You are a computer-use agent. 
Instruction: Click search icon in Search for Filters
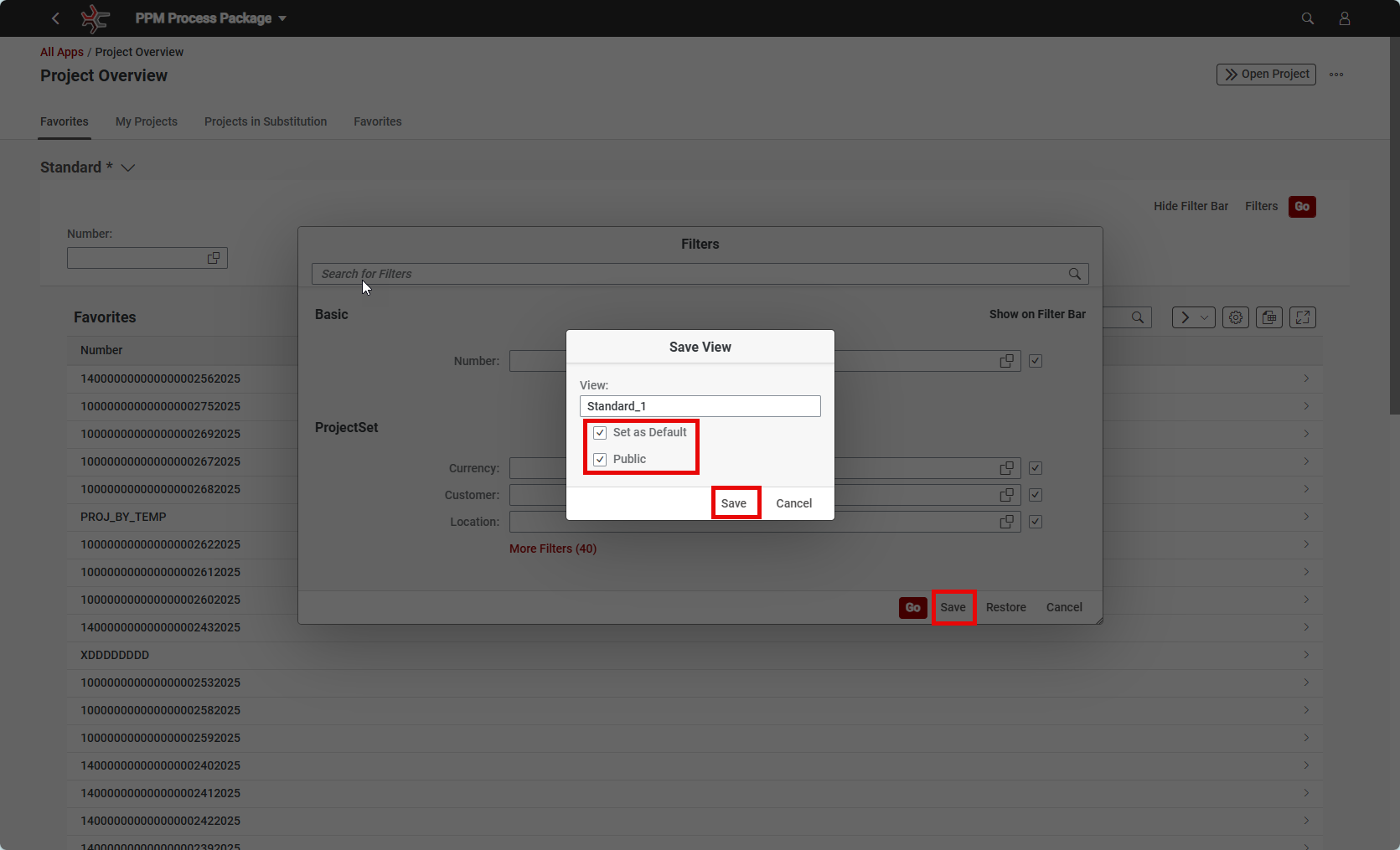[1074, 274]
